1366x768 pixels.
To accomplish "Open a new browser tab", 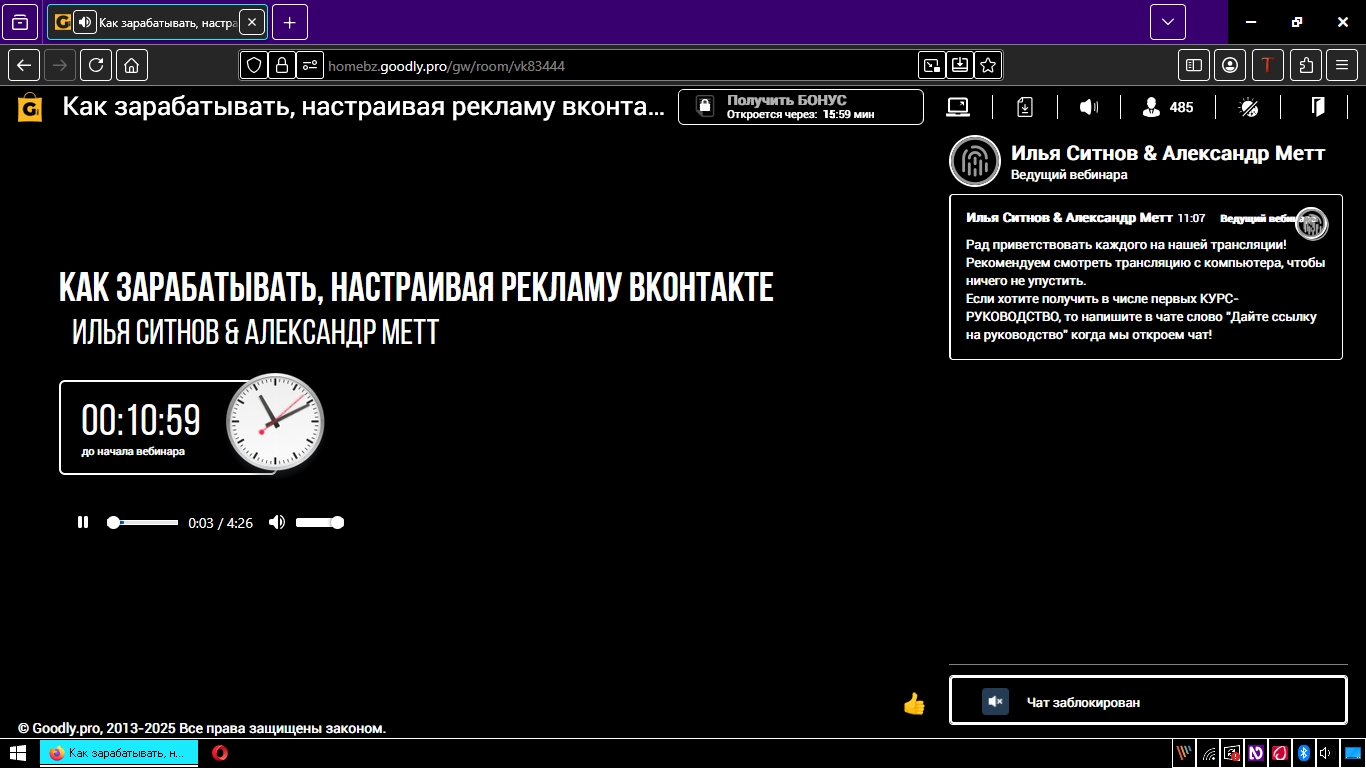I will click(290, 22).
